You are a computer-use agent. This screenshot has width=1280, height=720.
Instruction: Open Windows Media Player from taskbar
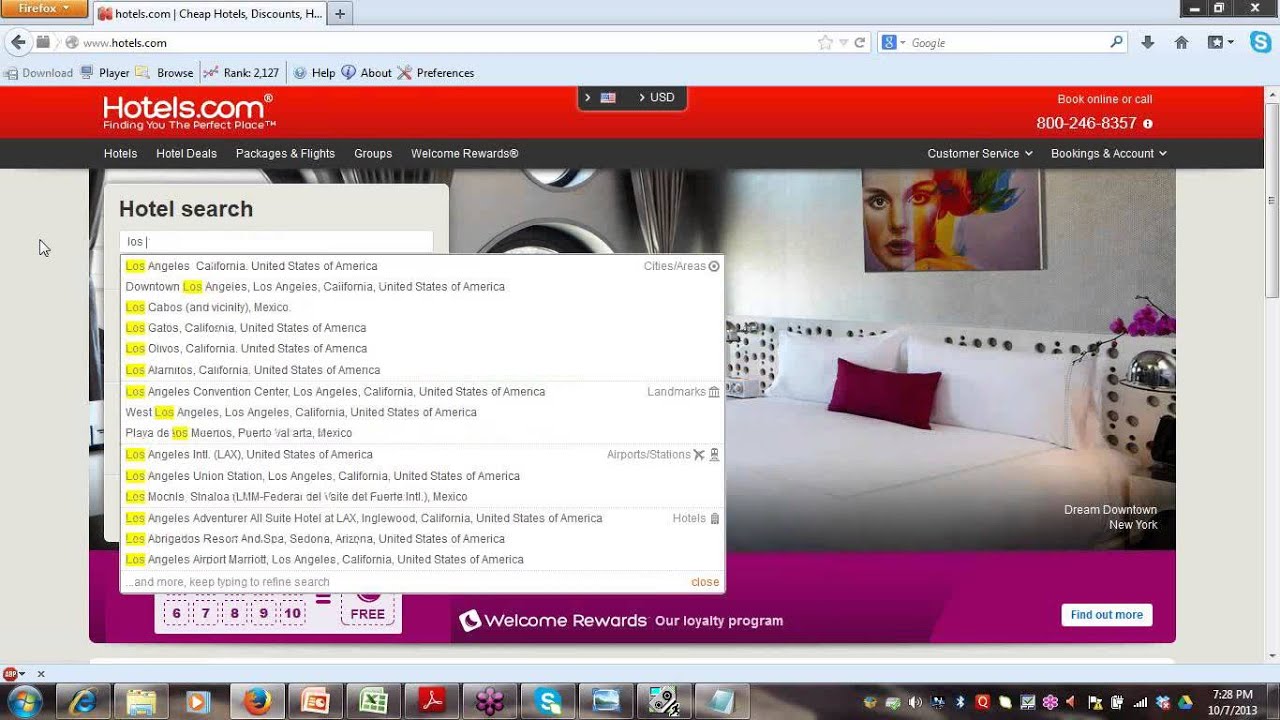coord(198,701)
